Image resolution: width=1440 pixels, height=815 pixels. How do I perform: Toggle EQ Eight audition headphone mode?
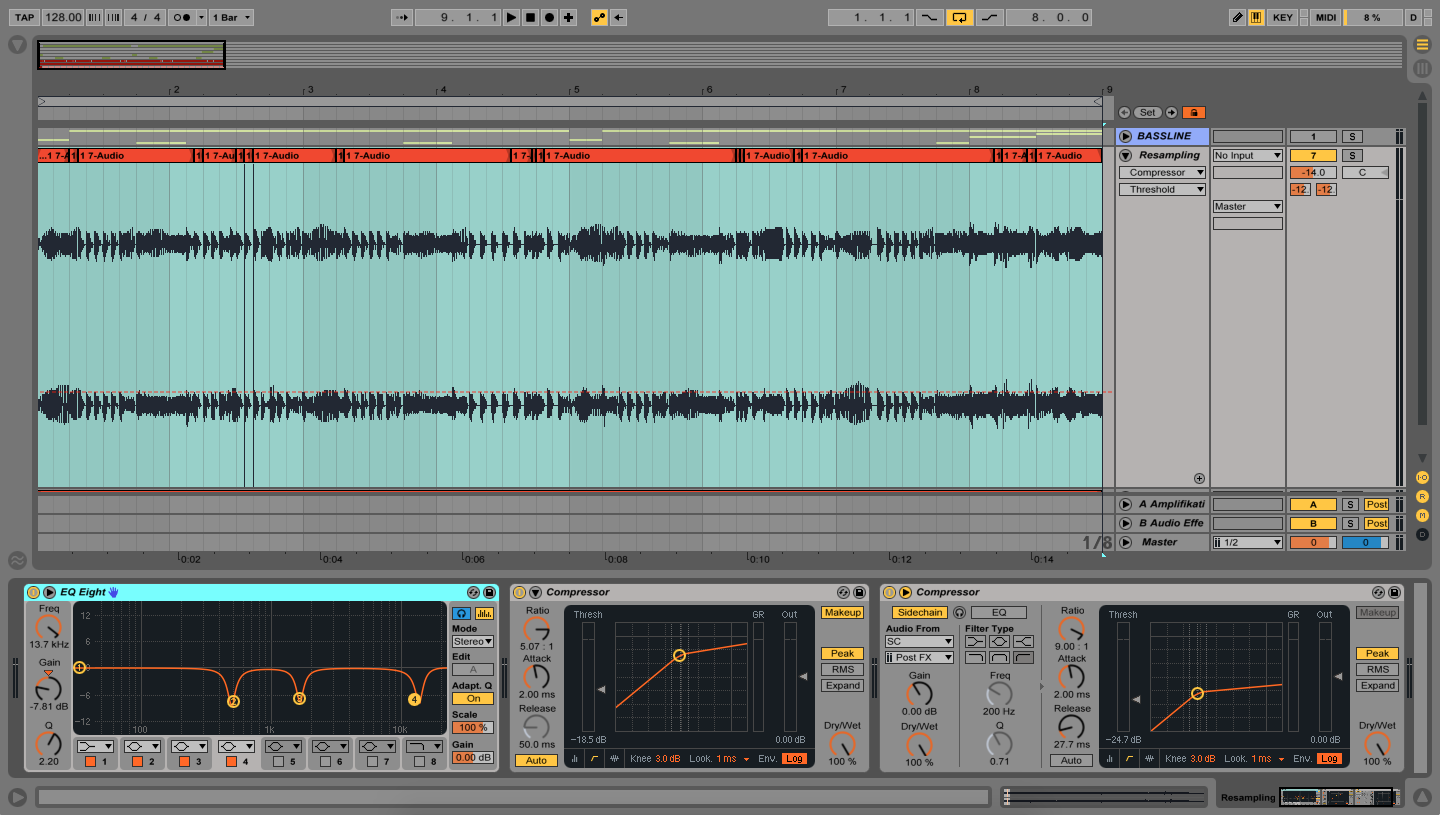(461, 613)
